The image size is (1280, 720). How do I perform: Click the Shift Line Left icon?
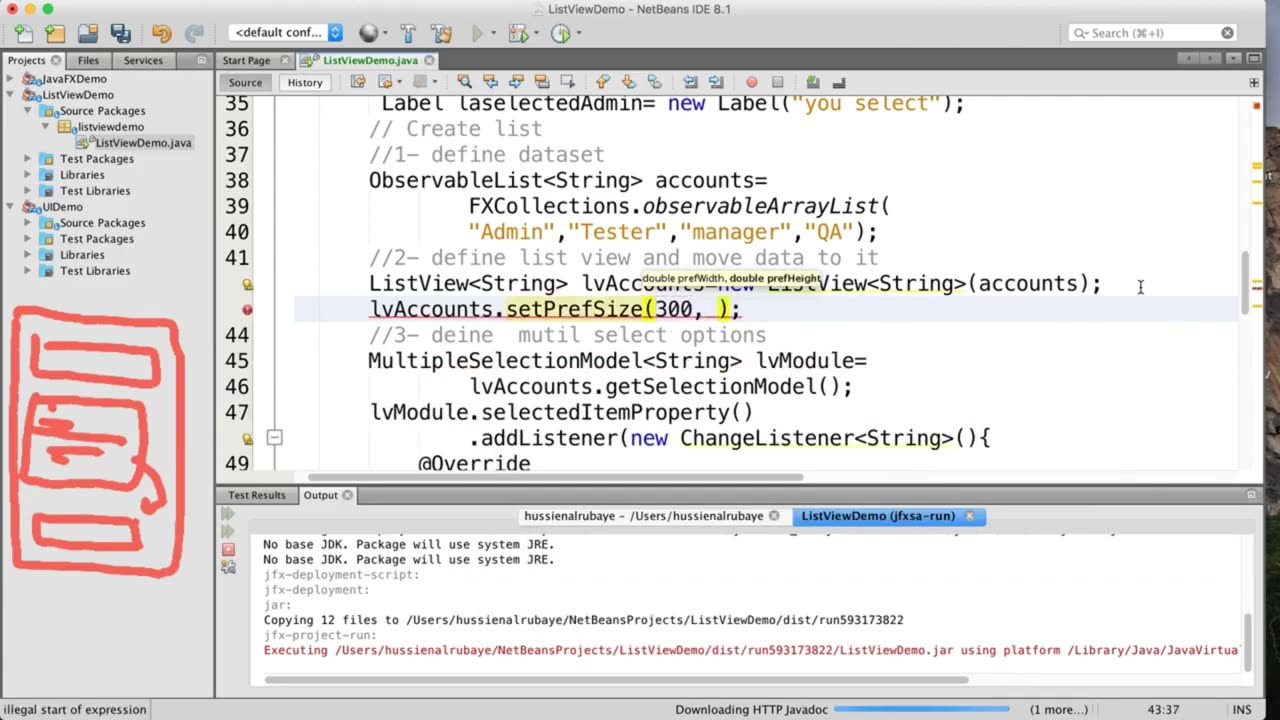coord(690,82)
